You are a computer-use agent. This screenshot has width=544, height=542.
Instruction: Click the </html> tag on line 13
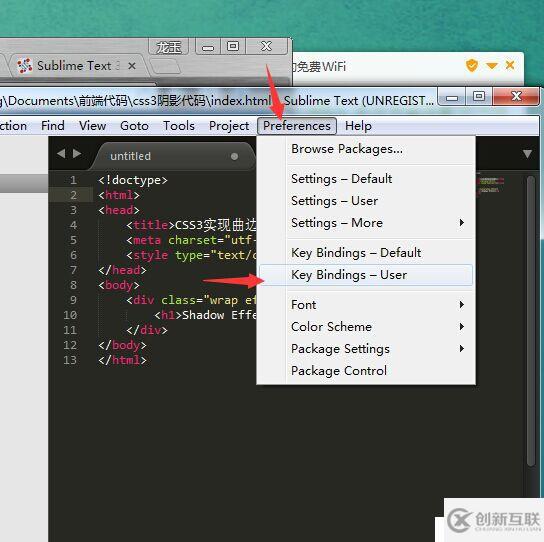click(122, 360)
